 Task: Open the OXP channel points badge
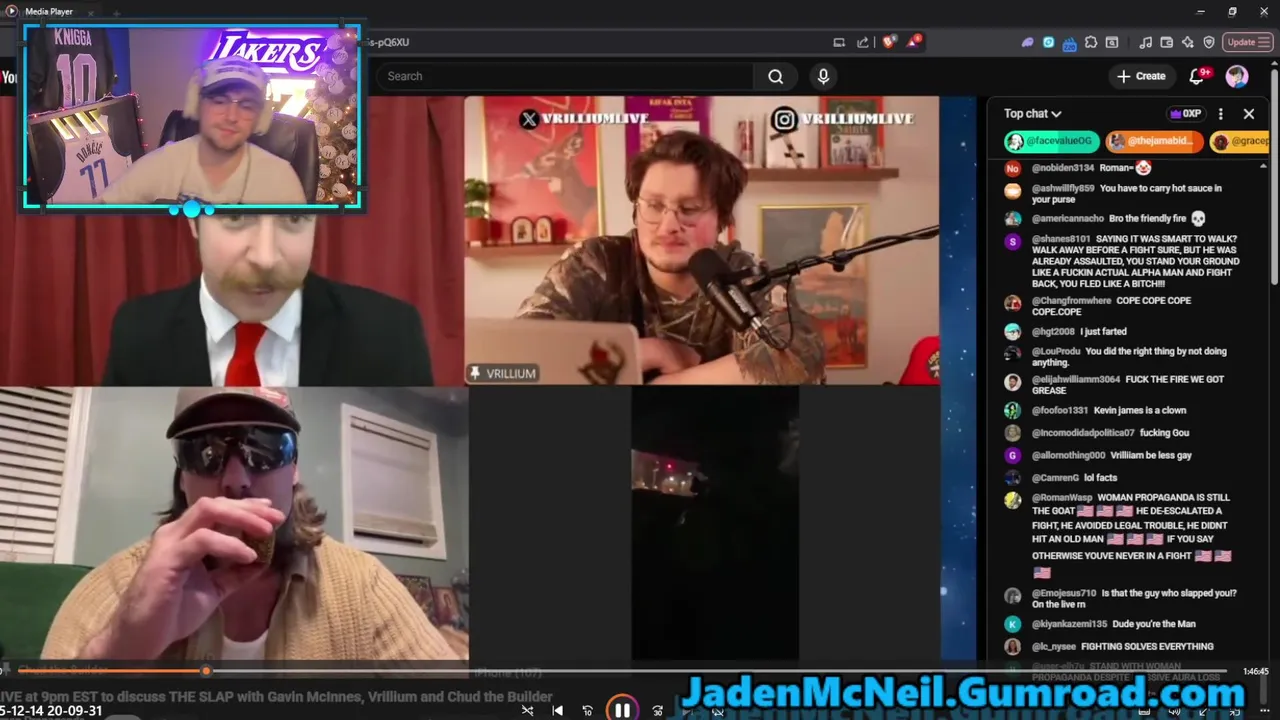coord(1185,114)
